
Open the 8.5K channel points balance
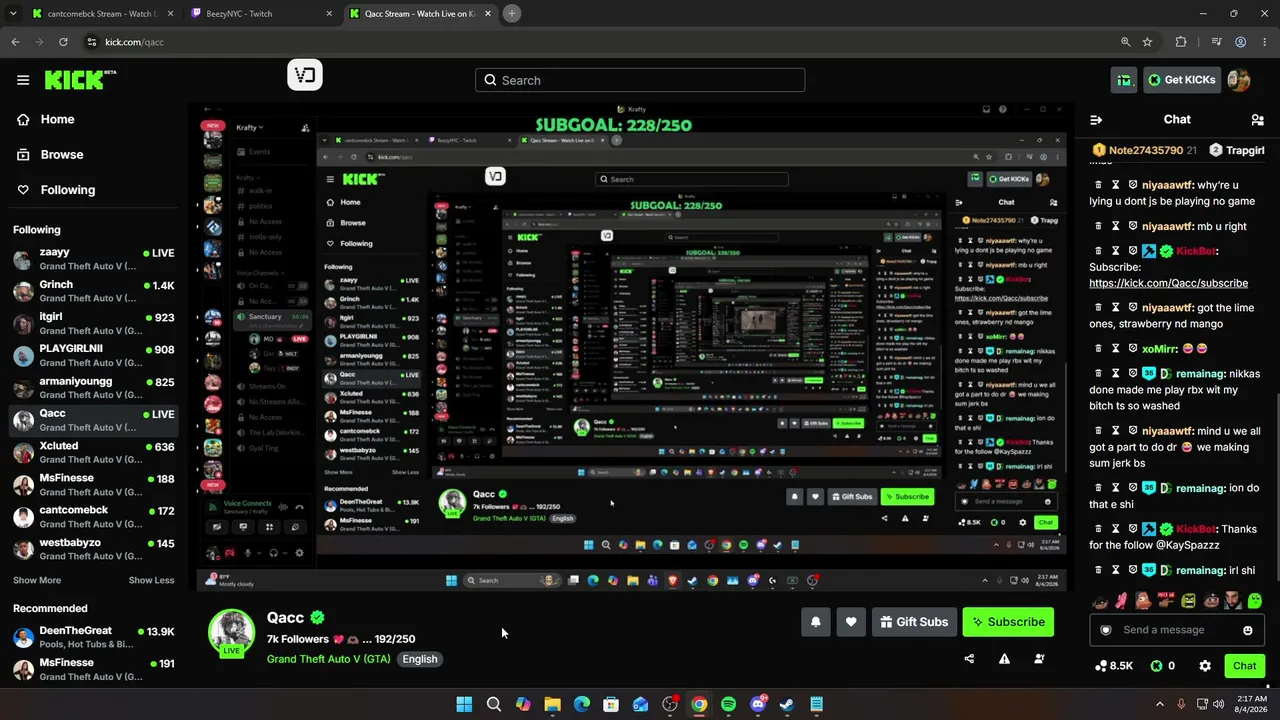tap(1114, 666)
